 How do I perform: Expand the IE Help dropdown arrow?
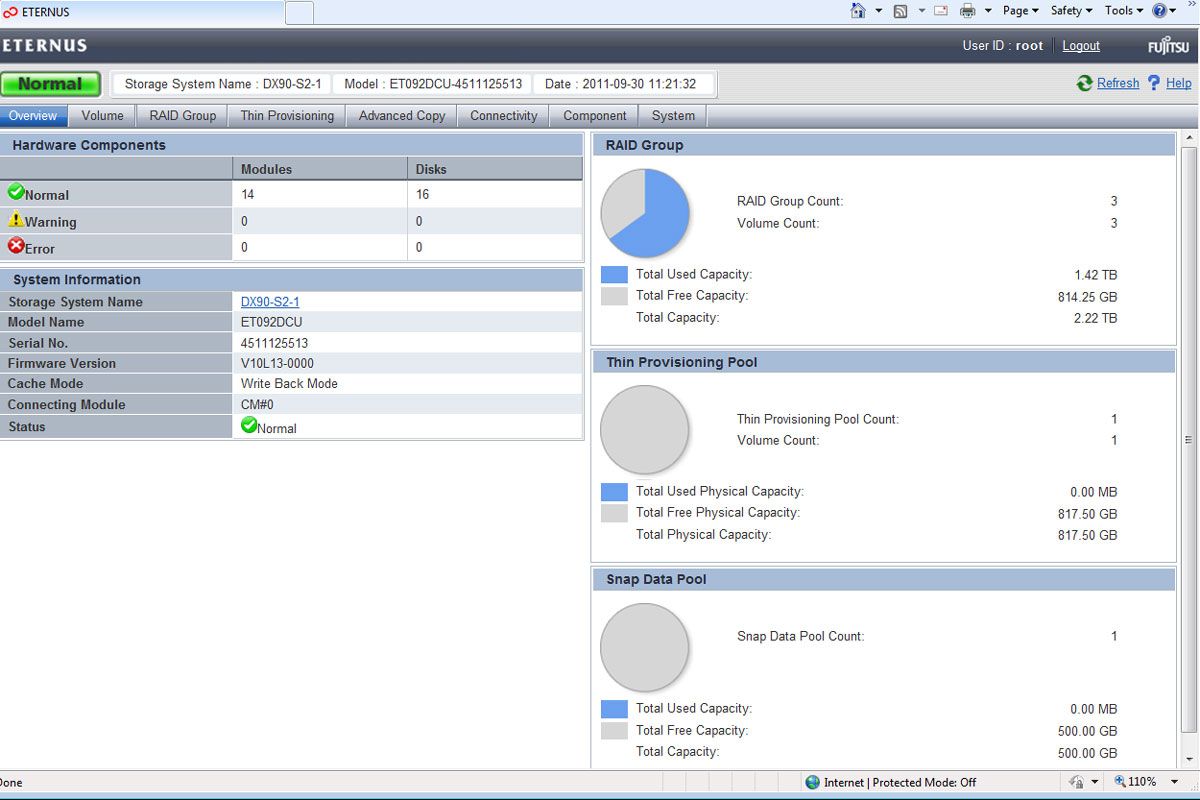click(1172, 11)
